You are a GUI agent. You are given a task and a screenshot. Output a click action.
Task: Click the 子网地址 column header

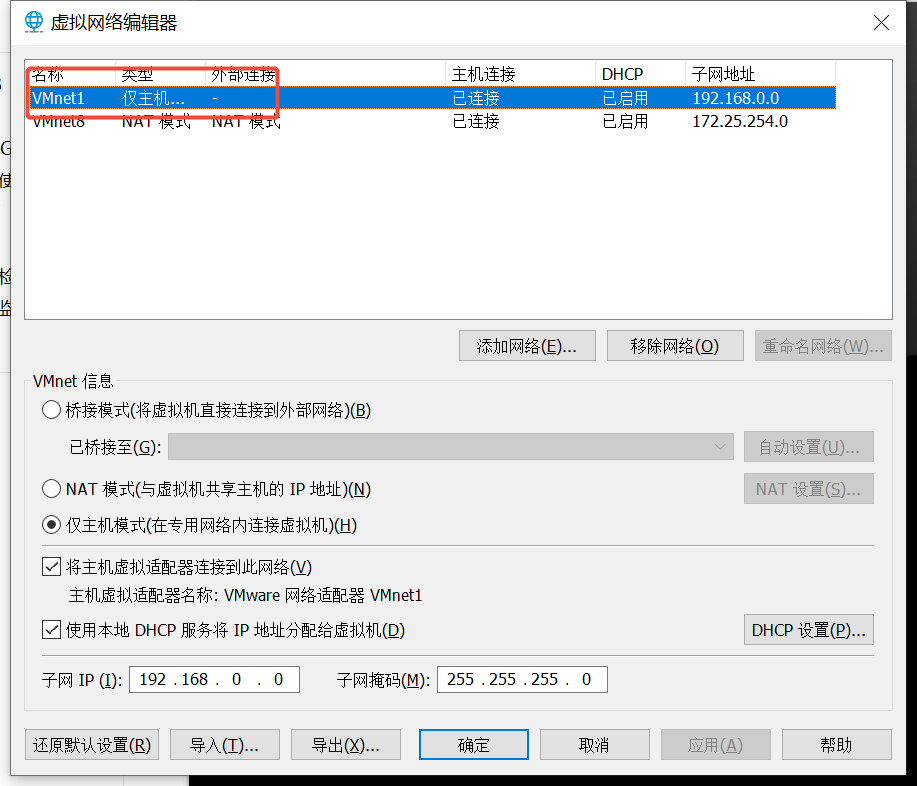760,74
